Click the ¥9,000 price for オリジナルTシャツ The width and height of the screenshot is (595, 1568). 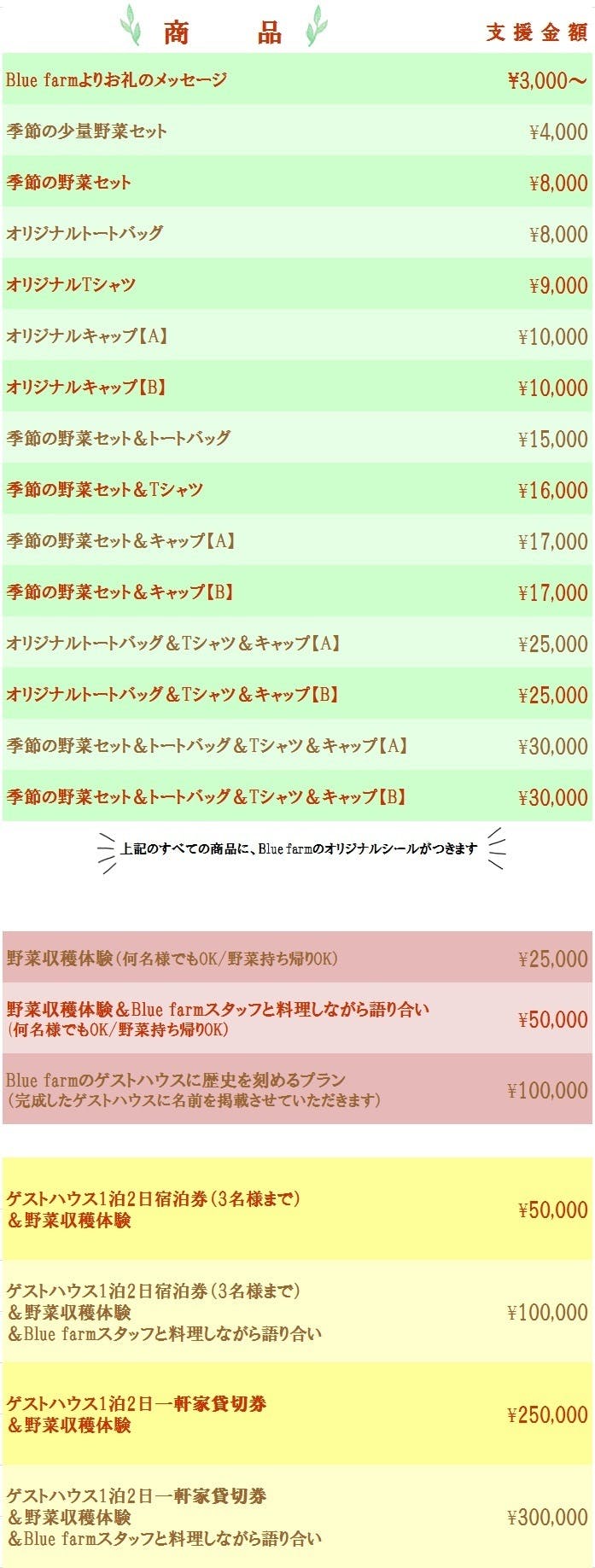(x=558, y=285)
